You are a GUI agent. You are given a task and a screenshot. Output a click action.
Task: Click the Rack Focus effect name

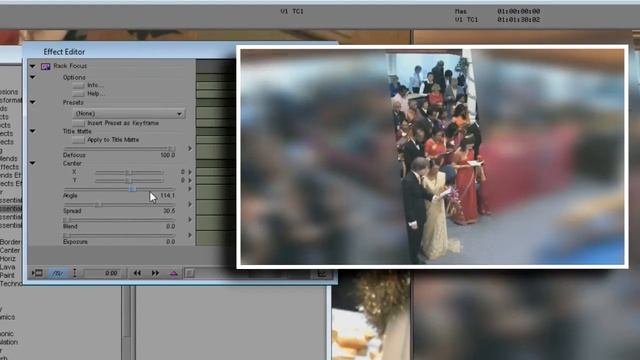70,66
